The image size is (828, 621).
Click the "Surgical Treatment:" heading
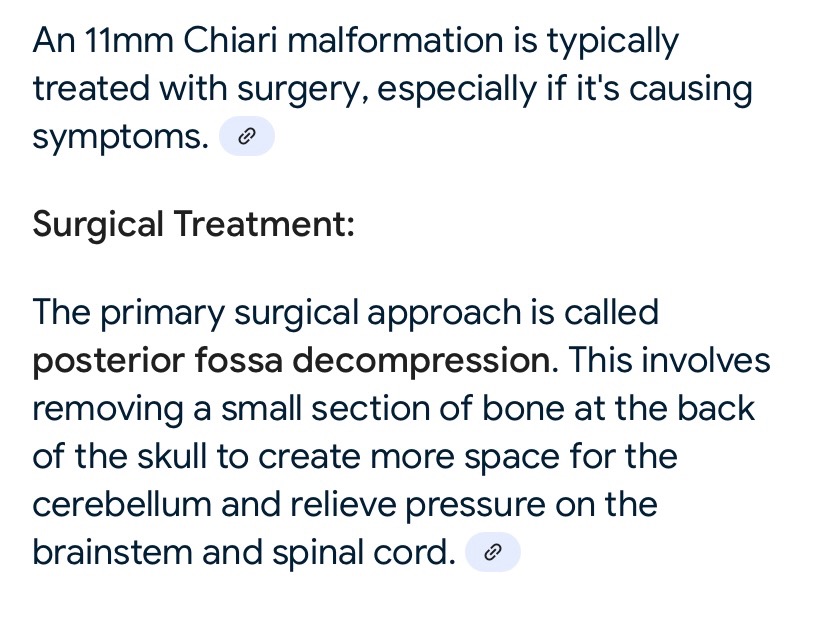(193, 225)
